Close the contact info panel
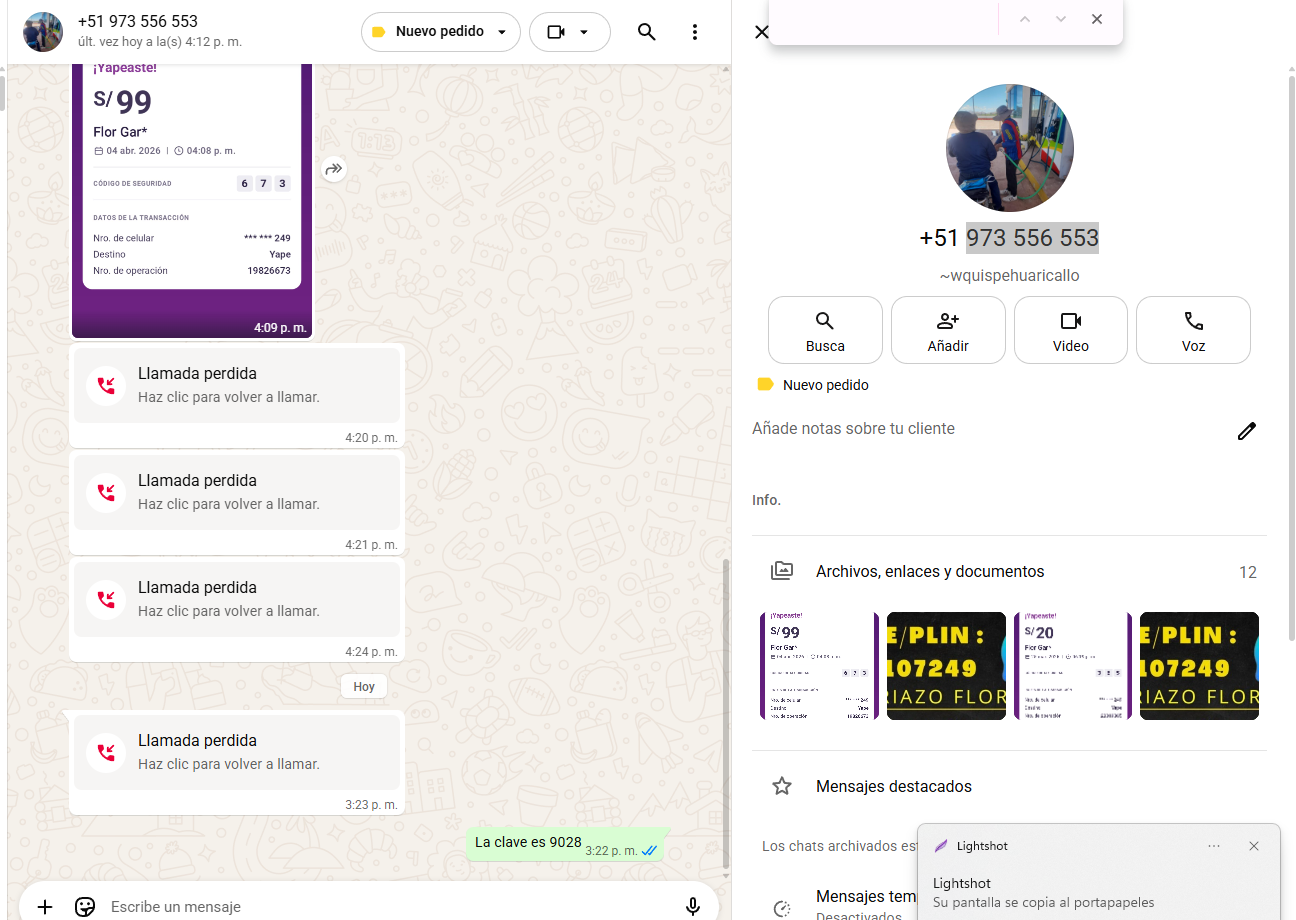The height and width of the screenshot is (920, 1296). coord(761,32)
